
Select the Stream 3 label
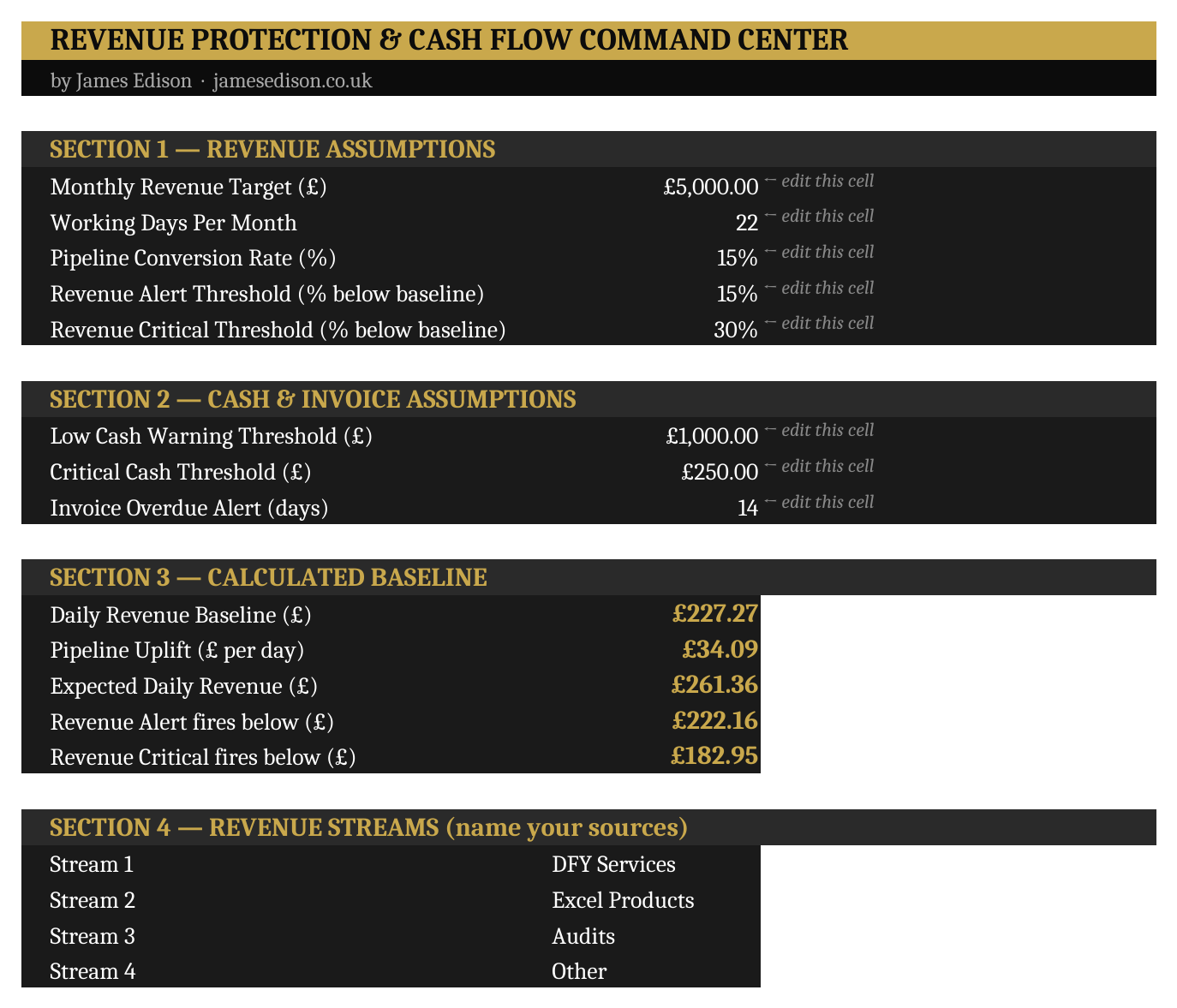tap(93, 937)
